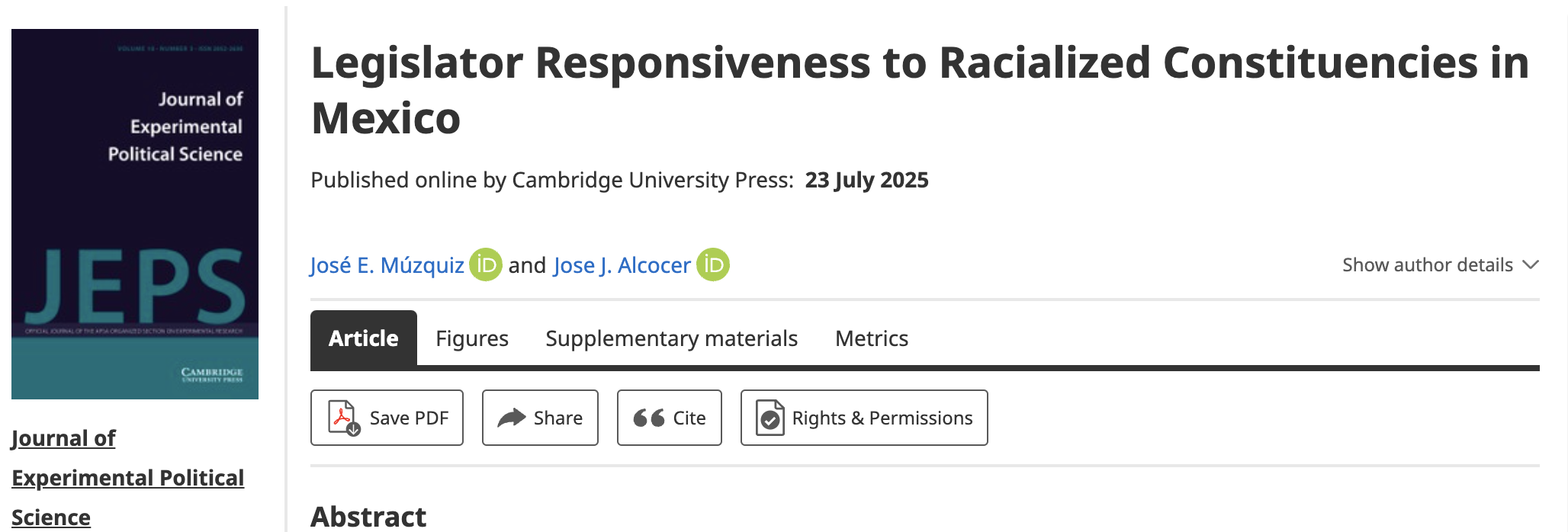
Task: View the Metrics tab
Action: tap(871, 338)
